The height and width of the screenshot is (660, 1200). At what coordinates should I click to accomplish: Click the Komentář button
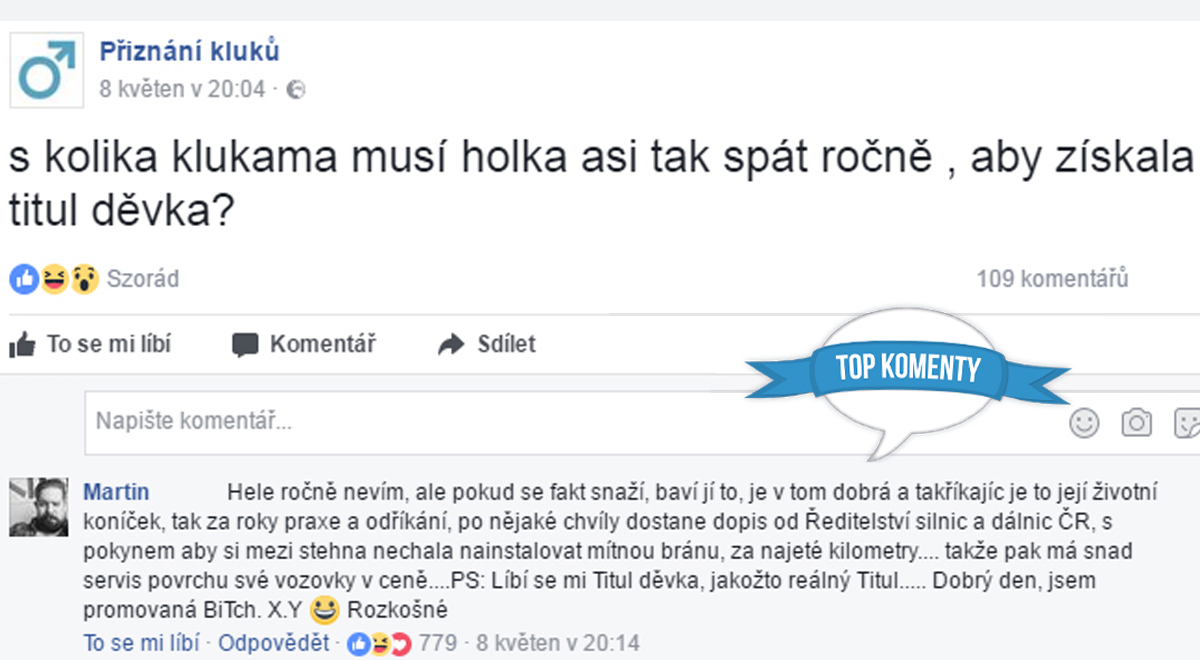click(x=304, y=345)
